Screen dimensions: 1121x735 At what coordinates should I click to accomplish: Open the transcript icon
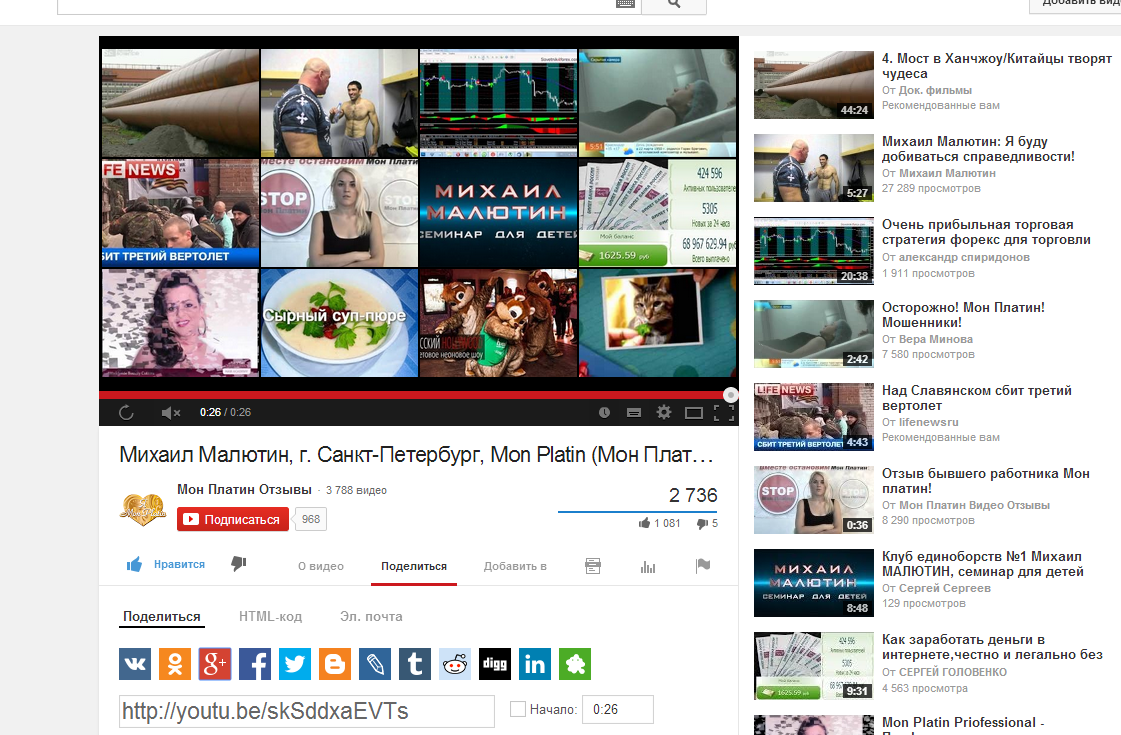593,566
